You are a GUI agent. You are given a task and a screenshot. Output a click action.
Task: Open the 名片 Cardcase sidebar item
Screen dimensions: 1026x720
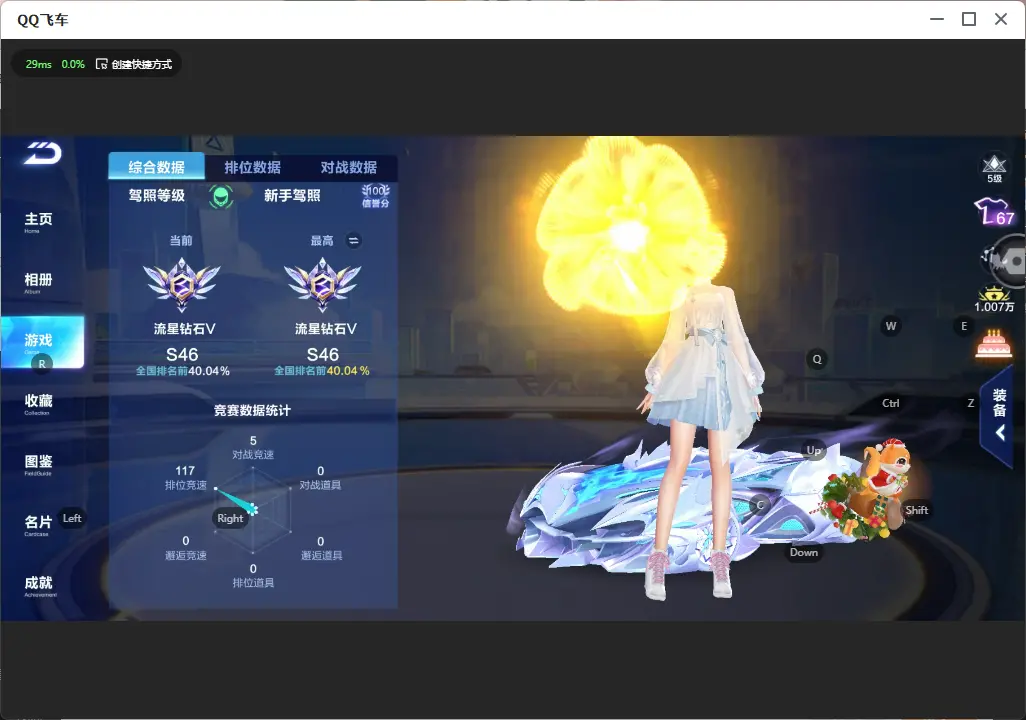pyautogui.click(x=38, y=525)
